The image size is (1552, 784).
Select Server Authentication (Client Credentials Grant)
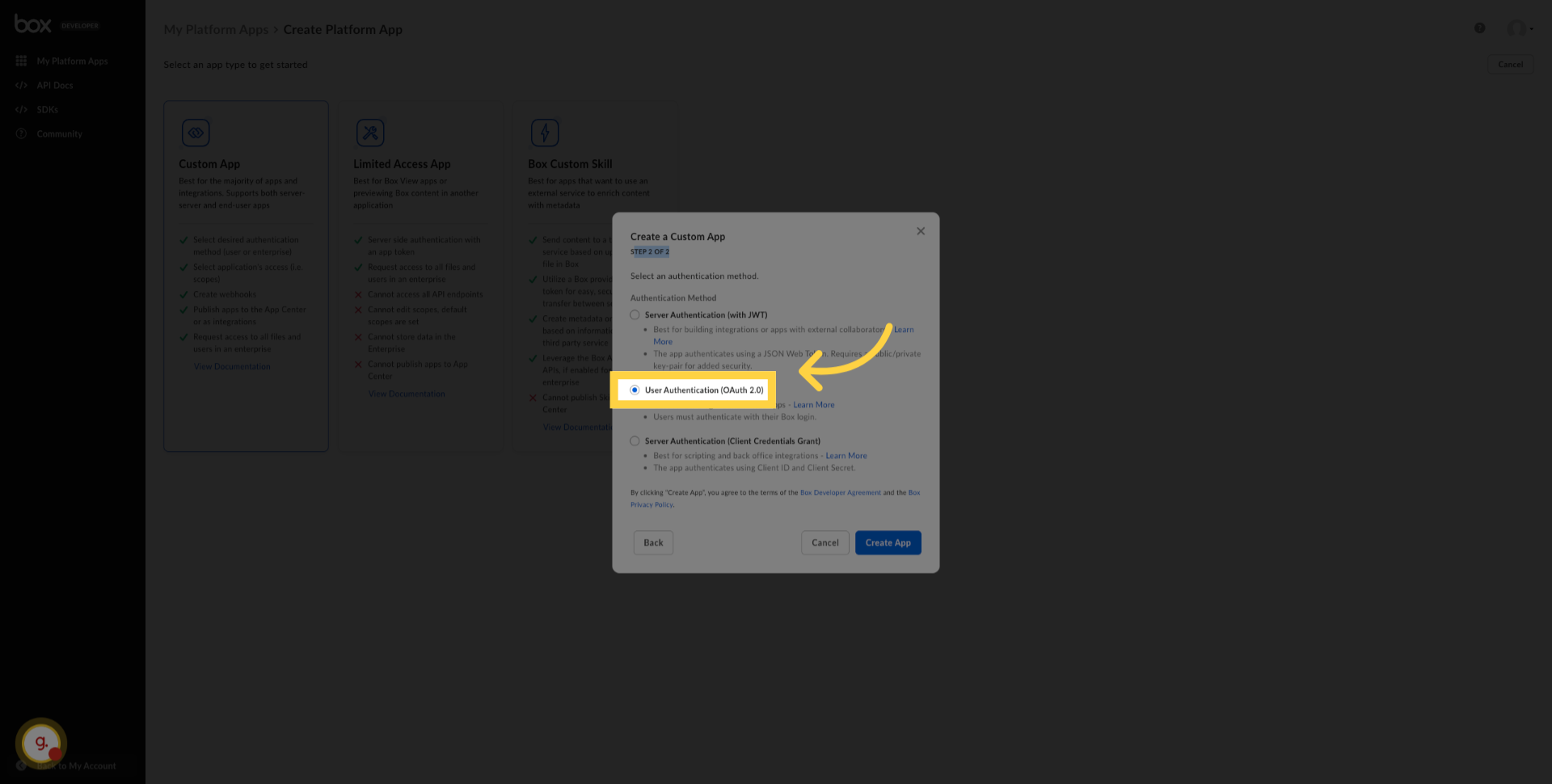[x=635, y=440]
